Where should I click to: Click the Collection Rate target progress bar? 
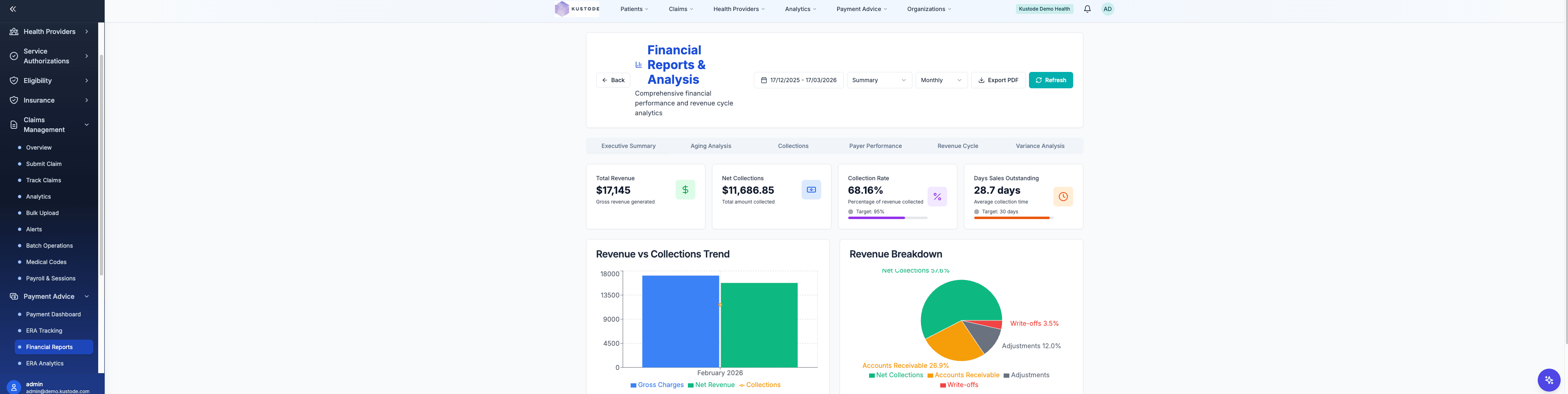point(887,218)
